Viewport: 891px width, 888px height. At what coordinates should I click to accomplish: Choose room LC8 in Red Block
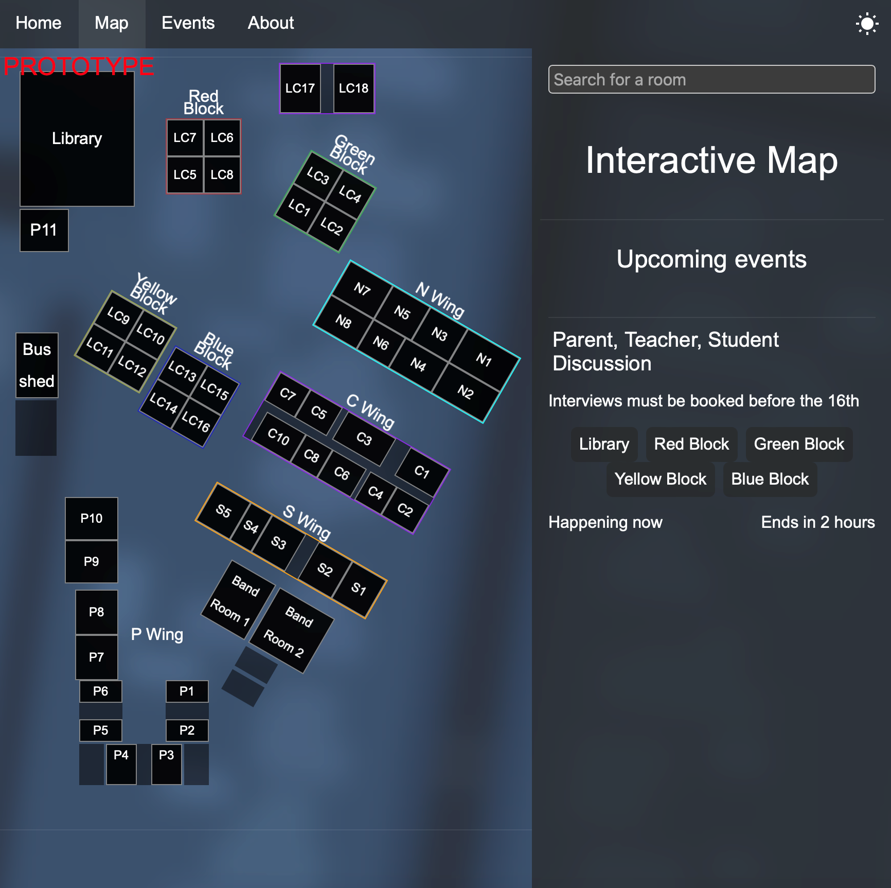[x=222, y=174]
